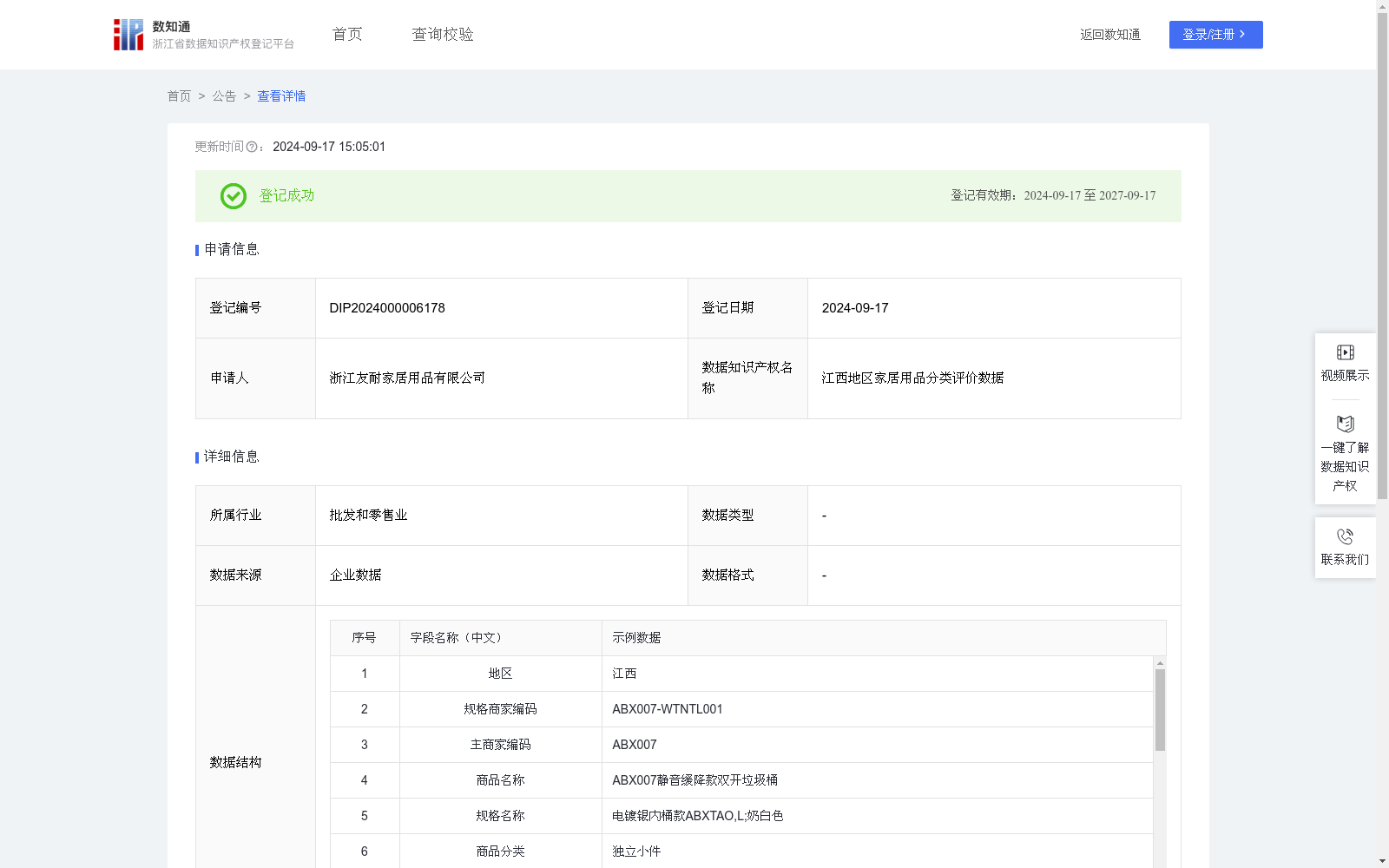Click the 数据结构 row label
Image resolution: width=1389 pixels, height=868 pixels.
(235, 763)
